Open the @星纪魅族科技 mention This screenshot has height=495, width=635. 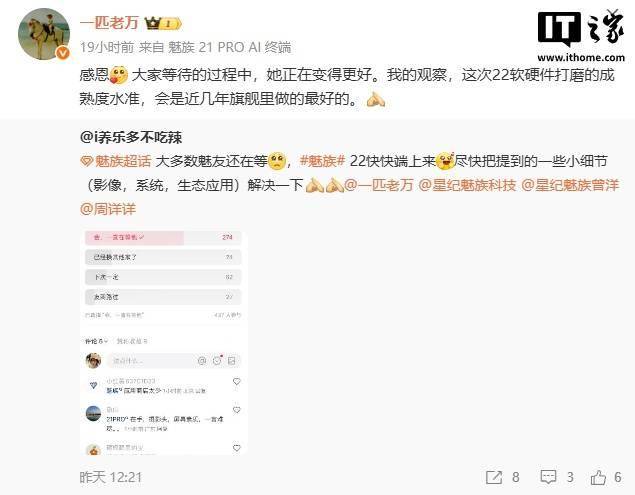(467, 185)
